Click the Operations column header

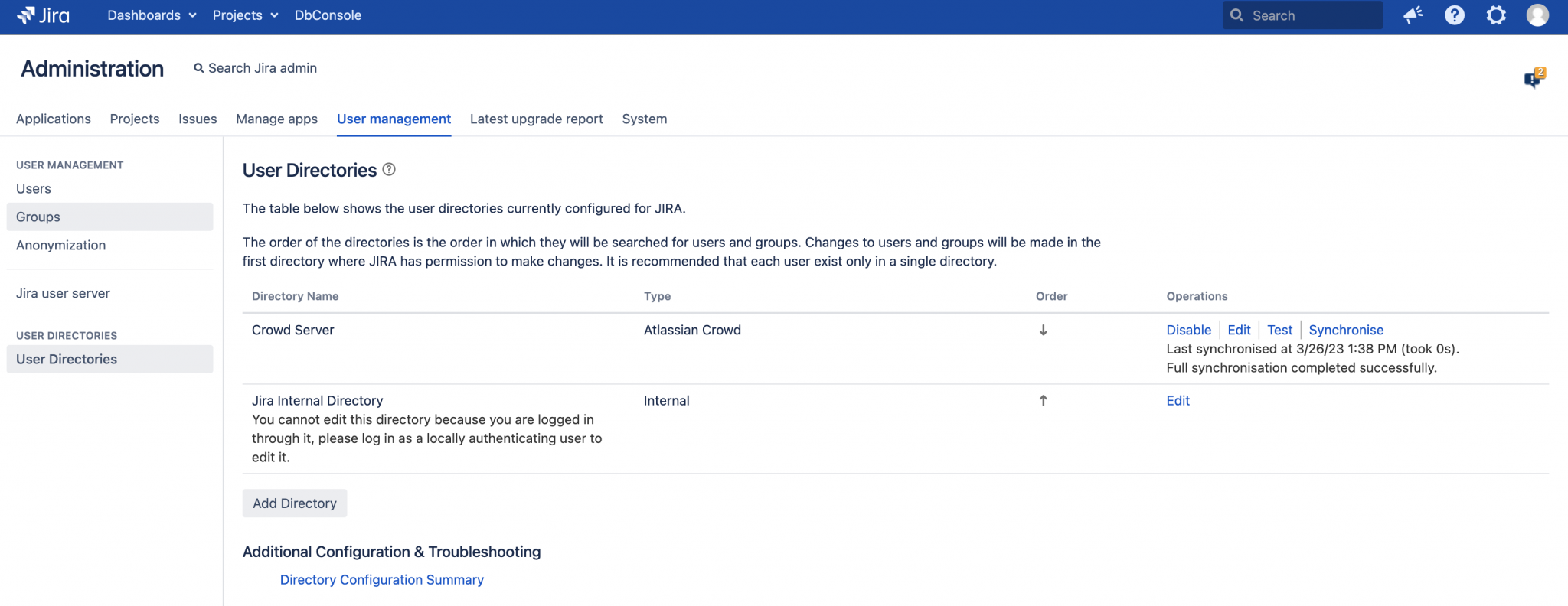pos(1197,296)
